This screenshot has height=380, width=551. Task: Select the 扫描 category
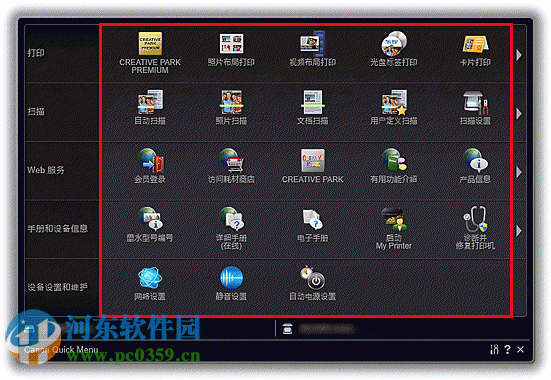point(62,112)
